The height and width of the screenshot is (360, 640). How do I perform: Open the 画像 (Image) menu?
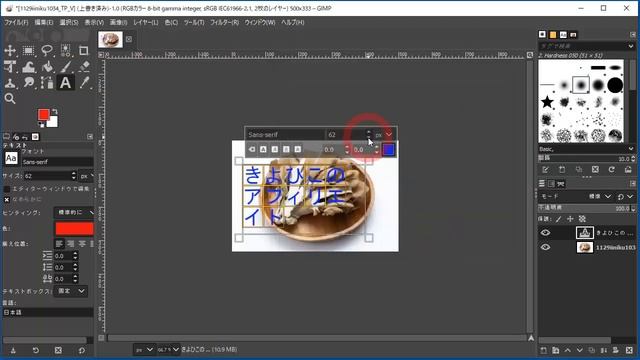pos(118,22)
